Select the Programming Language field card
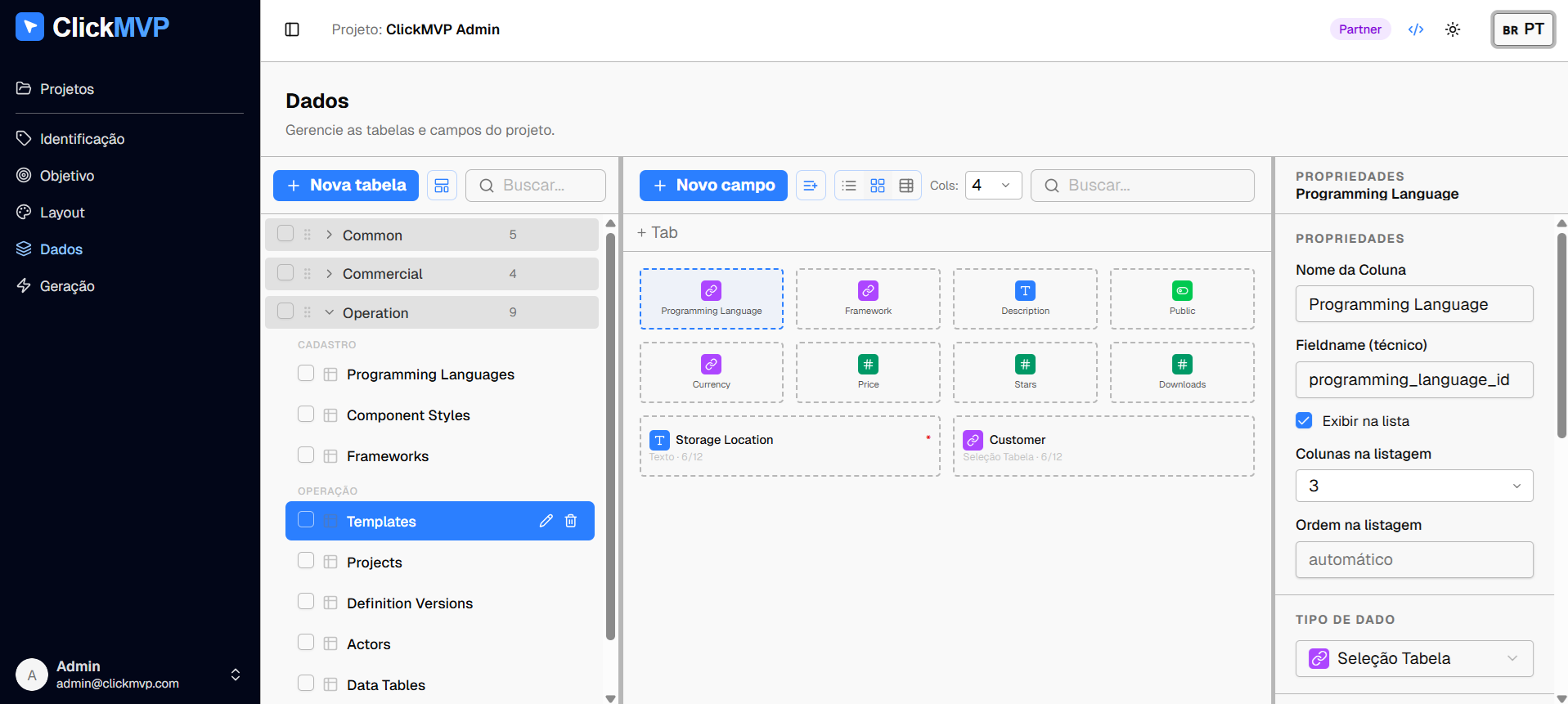This screenshot has height=704, width=1568. 712,299
